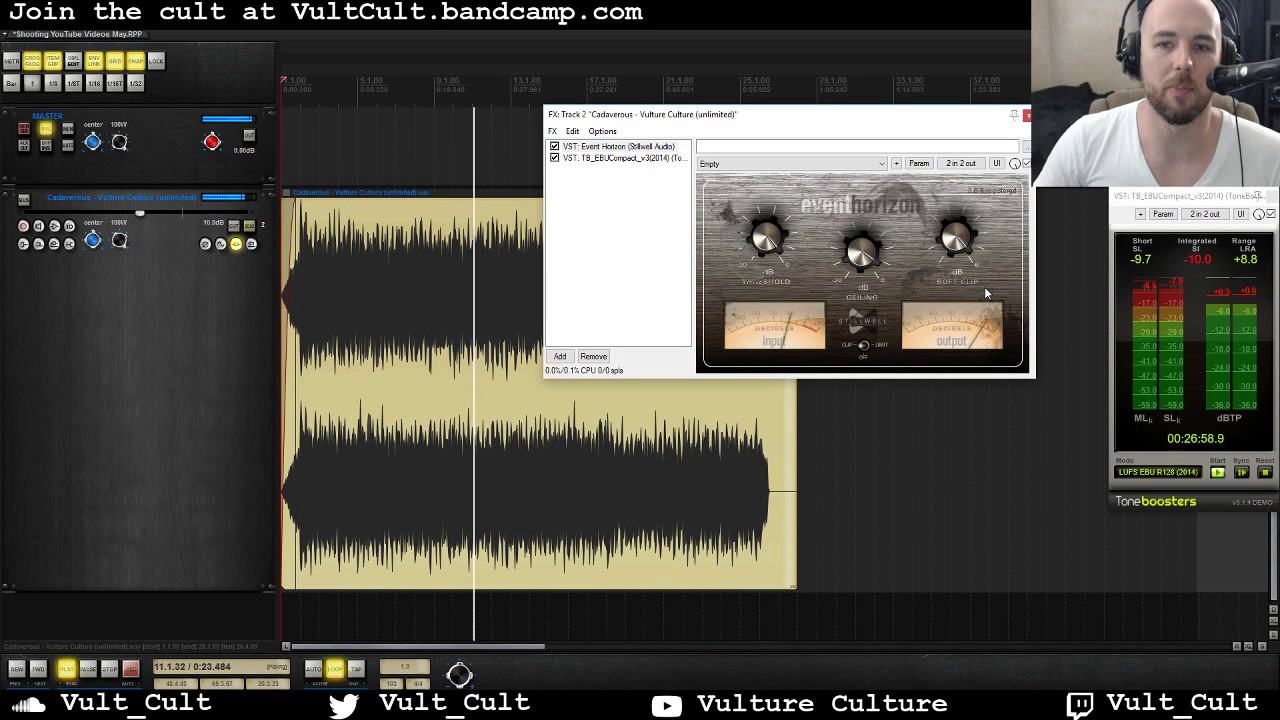Click the red master volume knob
This screenshot has width=1280, height=720.
(212, 142)
